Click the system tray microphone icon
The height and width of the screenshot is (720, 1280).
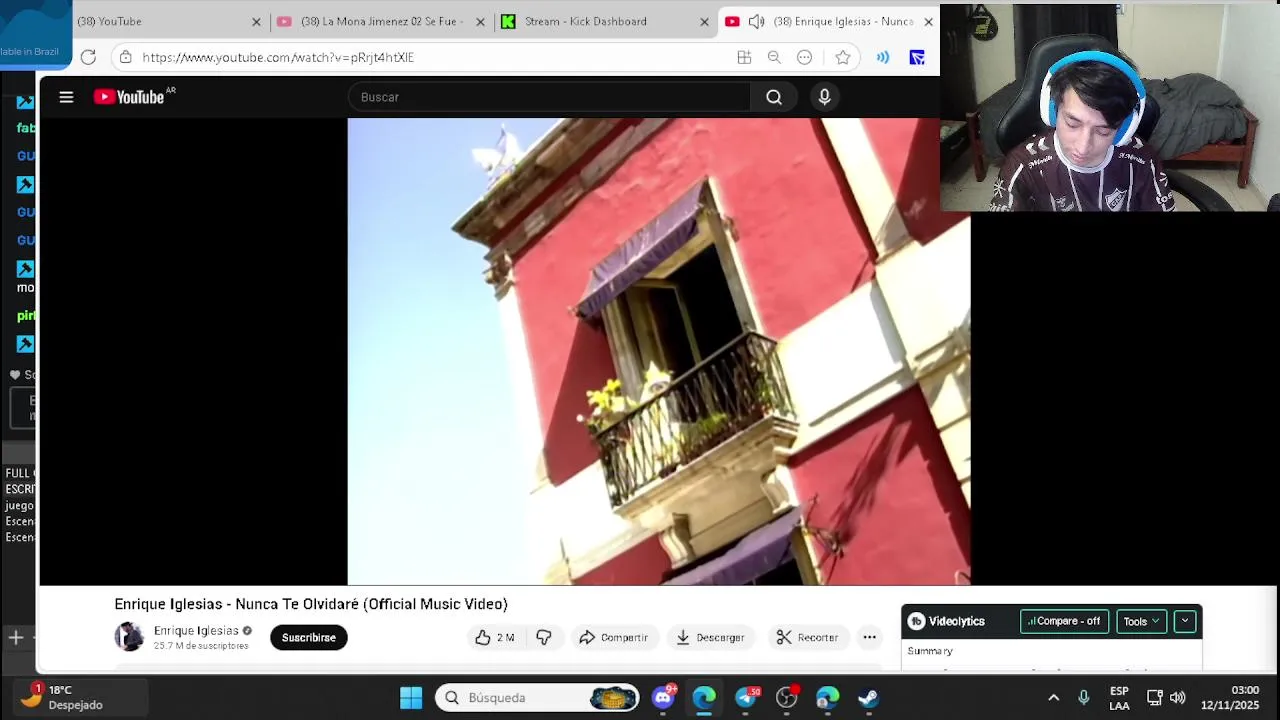1083,698
